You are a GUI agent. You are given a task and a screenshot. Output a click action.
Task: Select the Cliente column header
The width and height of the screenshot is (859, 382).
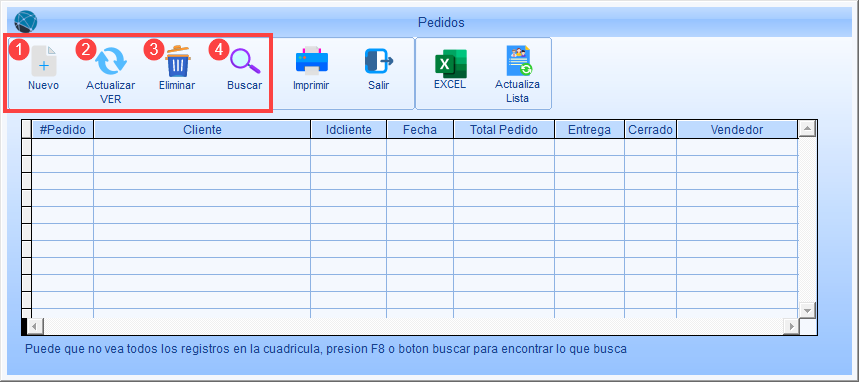[202, 130]
